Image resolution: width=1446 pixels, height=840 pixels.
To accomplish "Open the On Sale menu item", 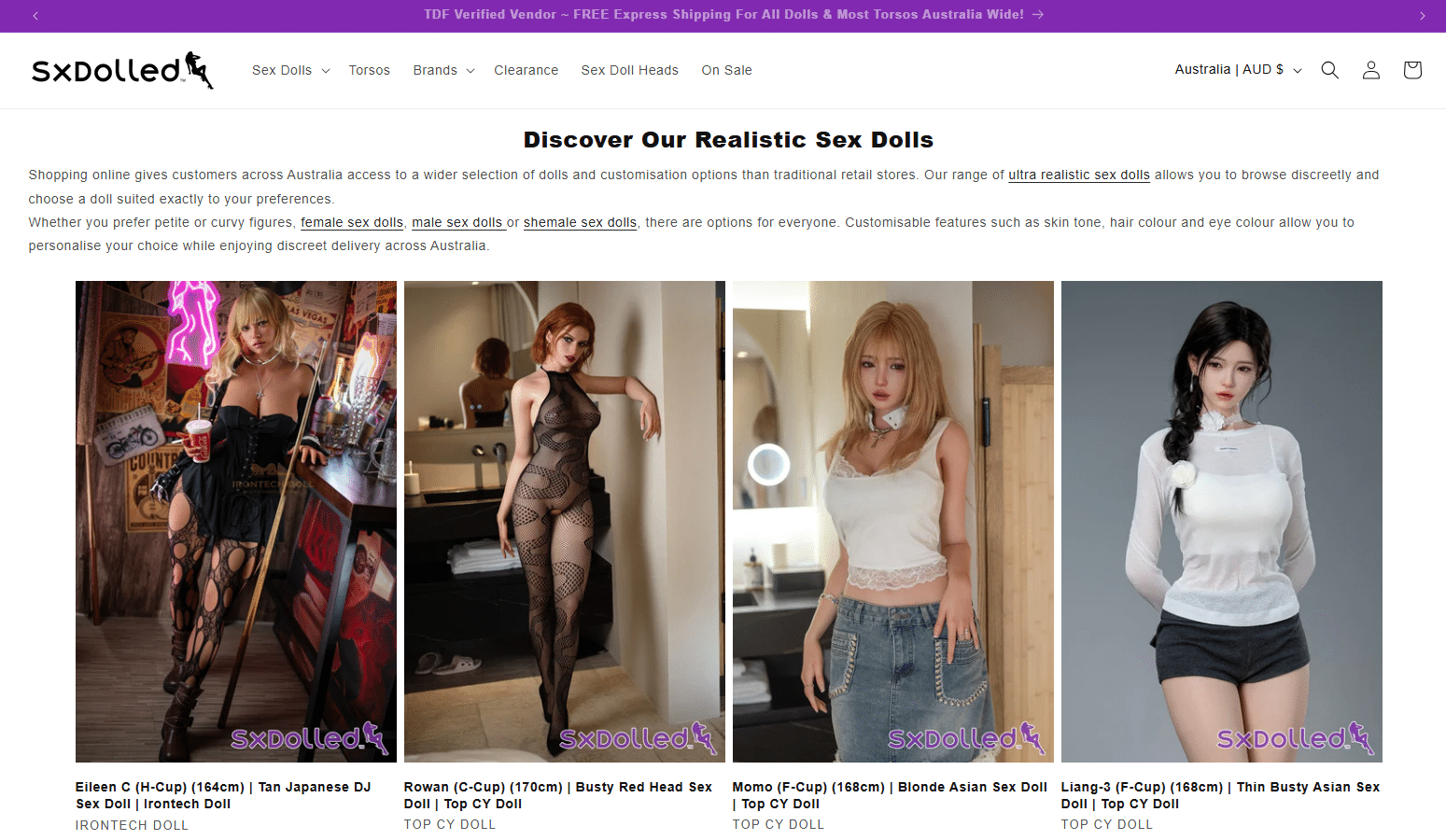I will pos(727,70).
